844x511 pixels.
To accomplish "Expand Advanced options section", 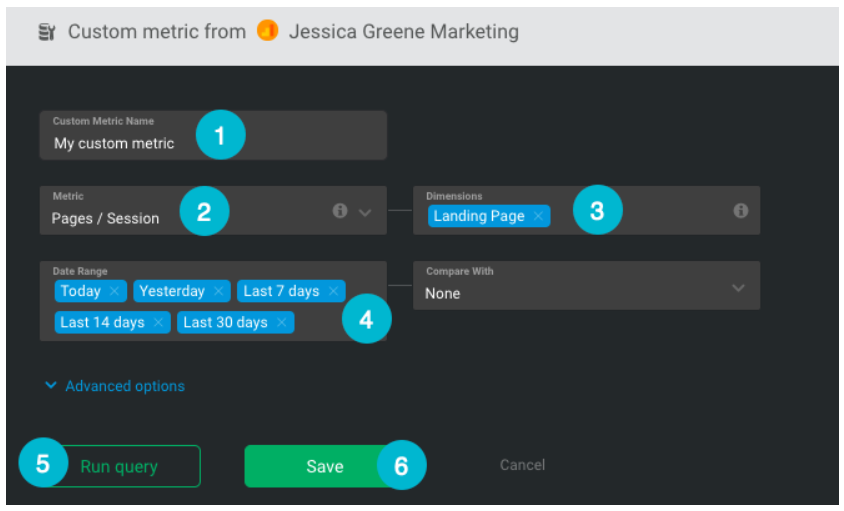I will pyautogui.click(x=115, y=386).
